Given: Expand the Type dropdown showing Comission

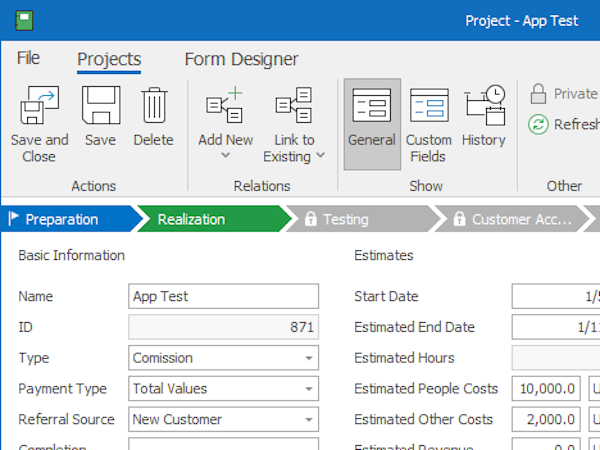Looking at the screenshot, I should [309, 358].
